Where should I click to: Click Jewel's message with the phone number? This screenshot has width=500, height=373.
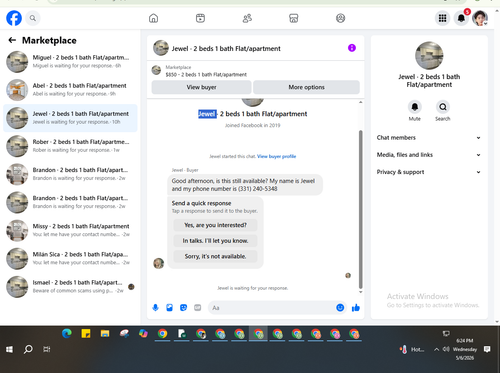[x=245, y=185]
